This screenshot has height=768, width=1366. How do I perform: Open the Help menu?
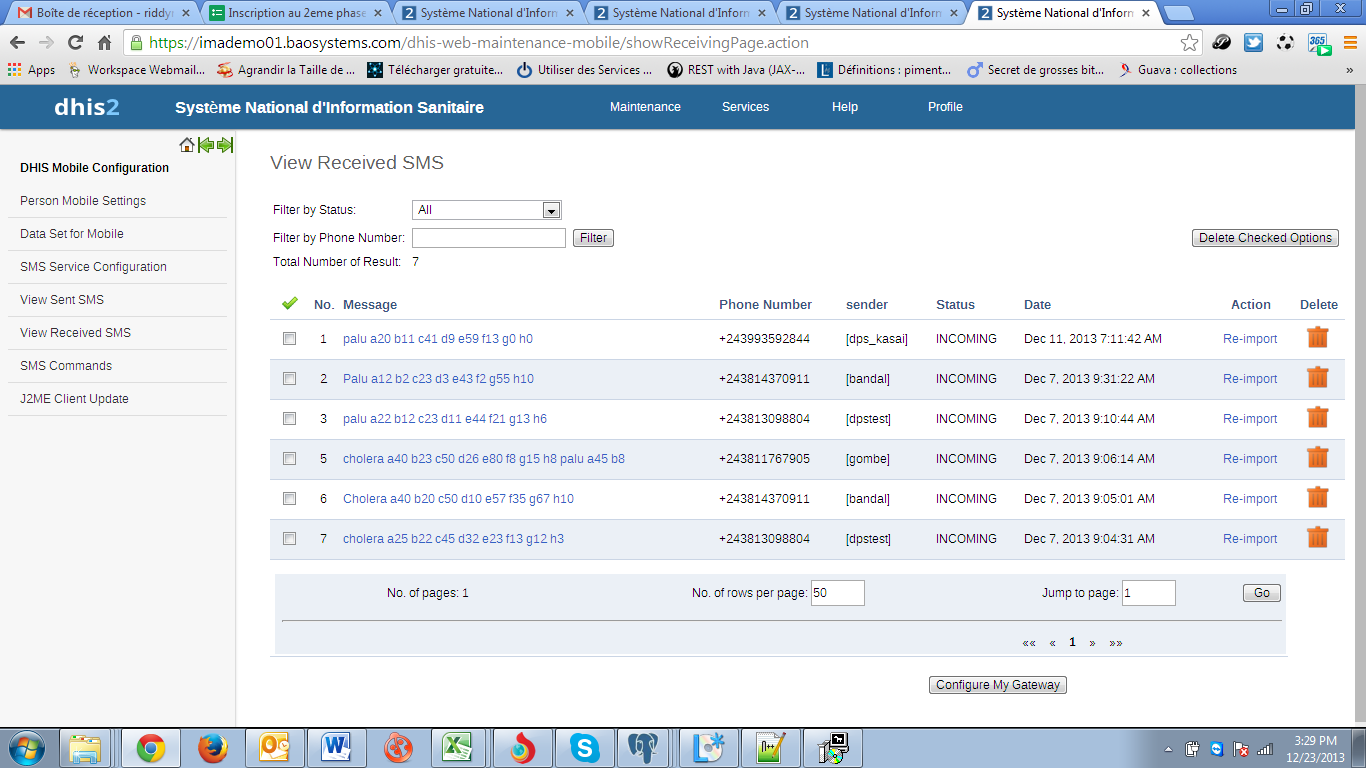(x=845, y=107)
